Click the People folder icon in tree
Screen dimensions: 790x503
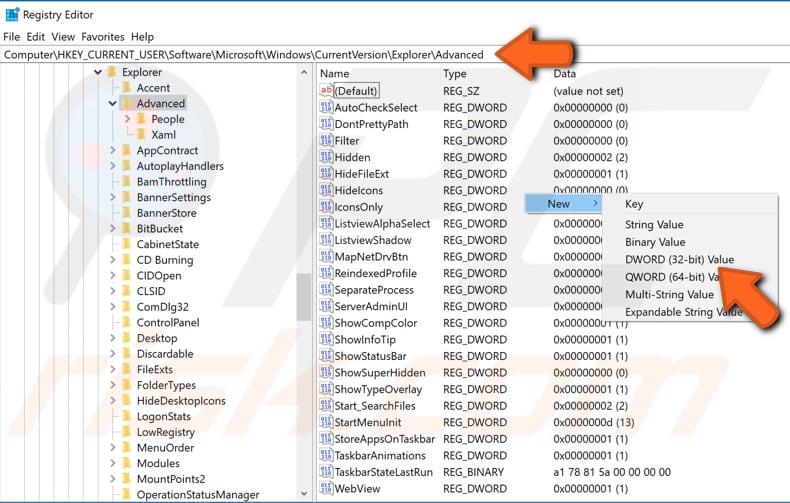[x=142, y=119]
